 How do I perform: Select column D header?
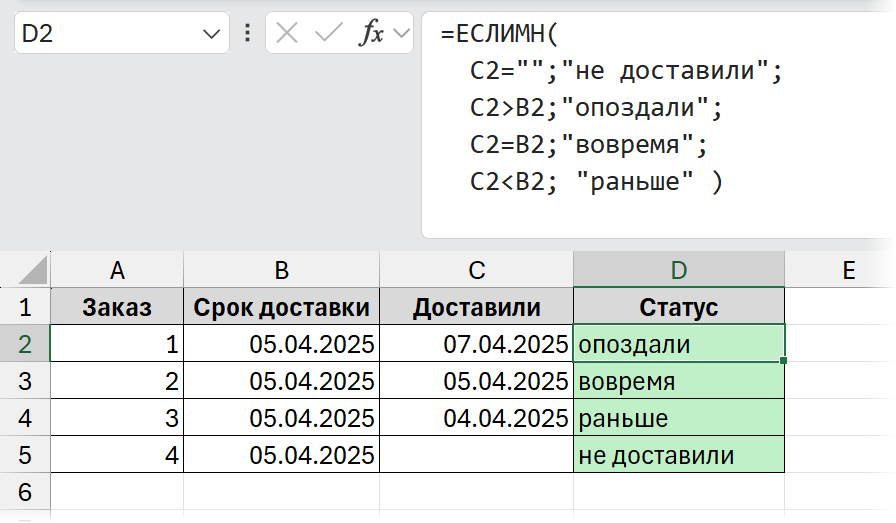tap(679, 270)
